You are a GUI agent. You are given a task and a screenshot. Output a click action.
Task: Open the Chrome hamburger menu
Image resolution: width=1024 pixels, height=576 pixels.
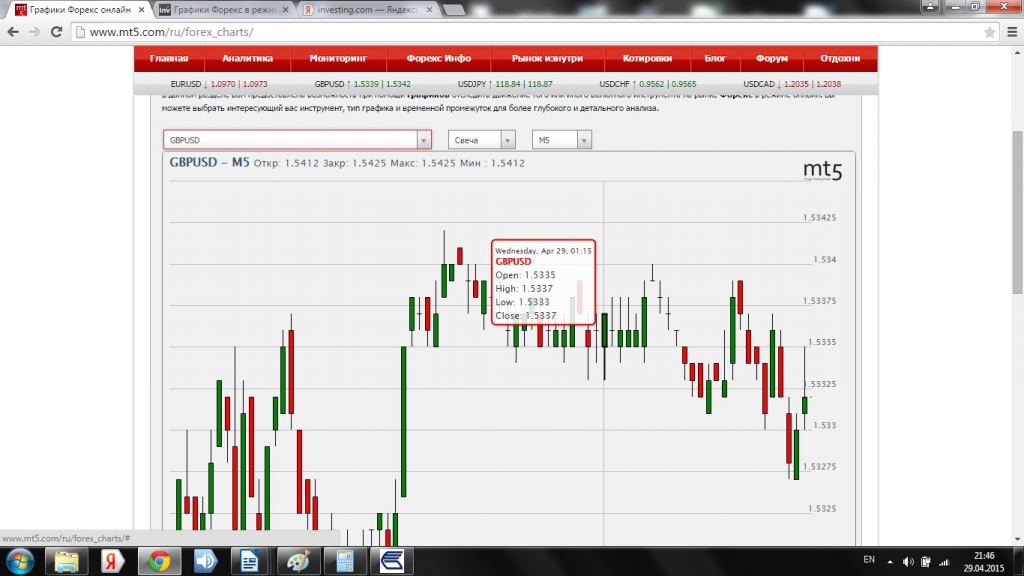tap(1011, 31)
